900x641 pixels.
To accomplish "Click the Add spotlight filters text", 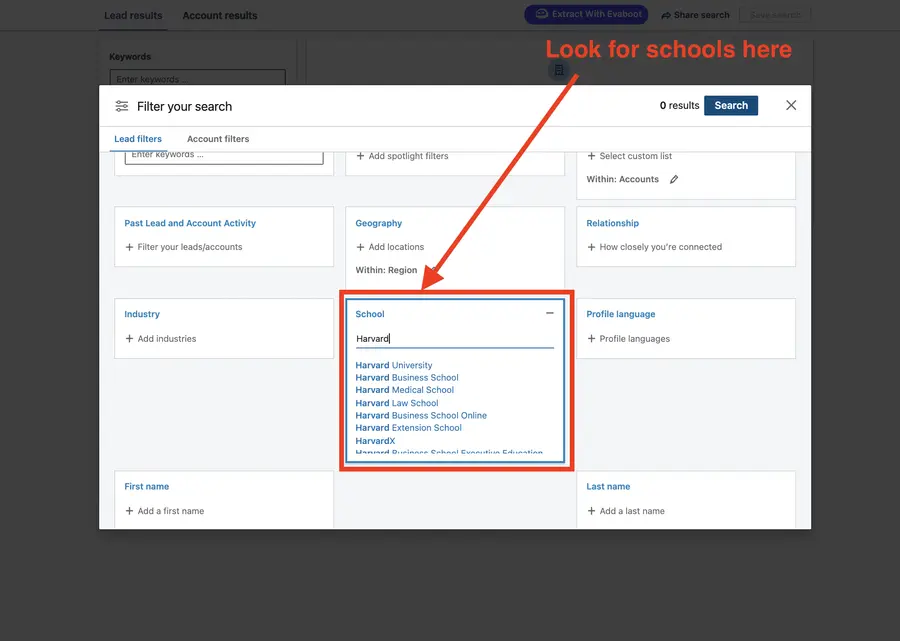I will [408, 156].
